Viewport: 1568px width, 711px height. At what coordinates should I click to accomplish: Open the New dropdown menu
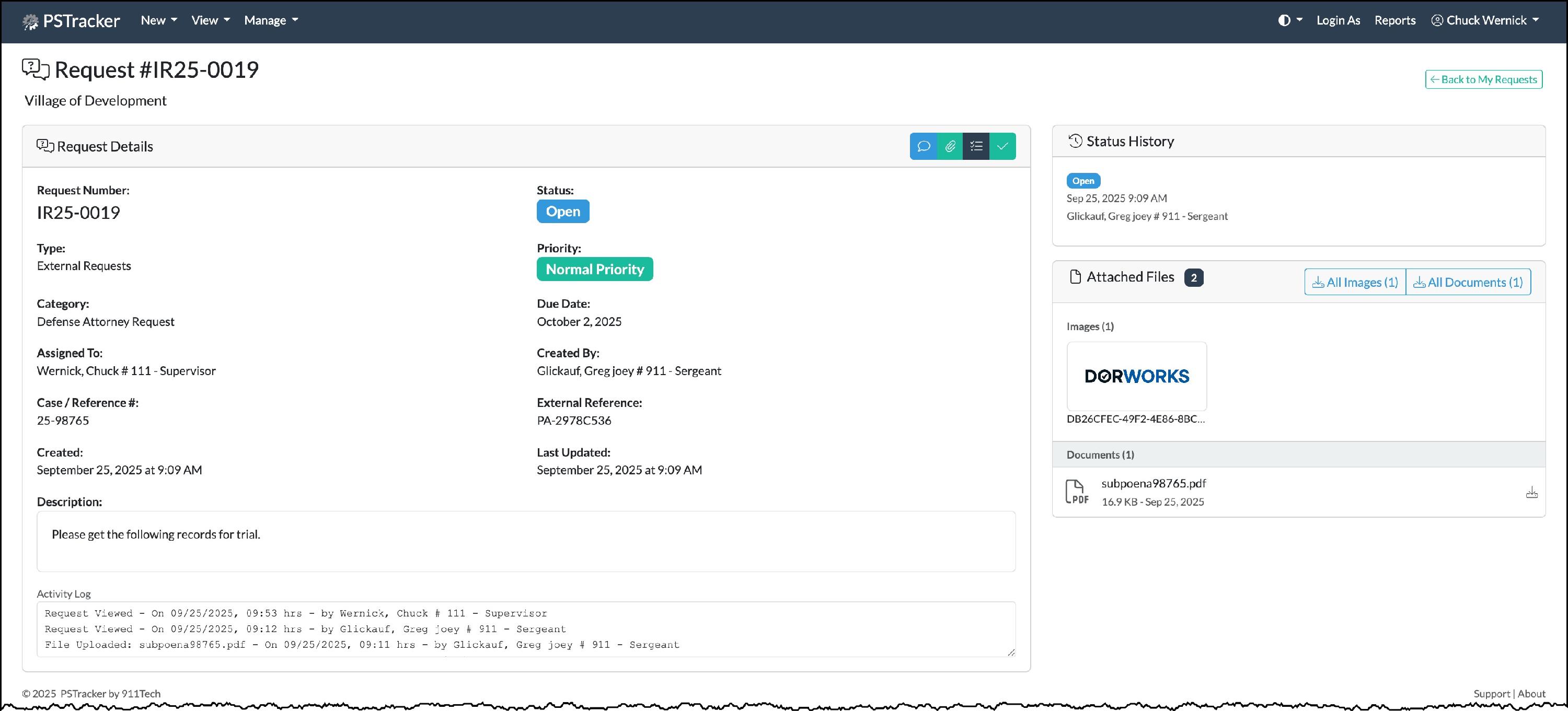[x=159, y=20]
